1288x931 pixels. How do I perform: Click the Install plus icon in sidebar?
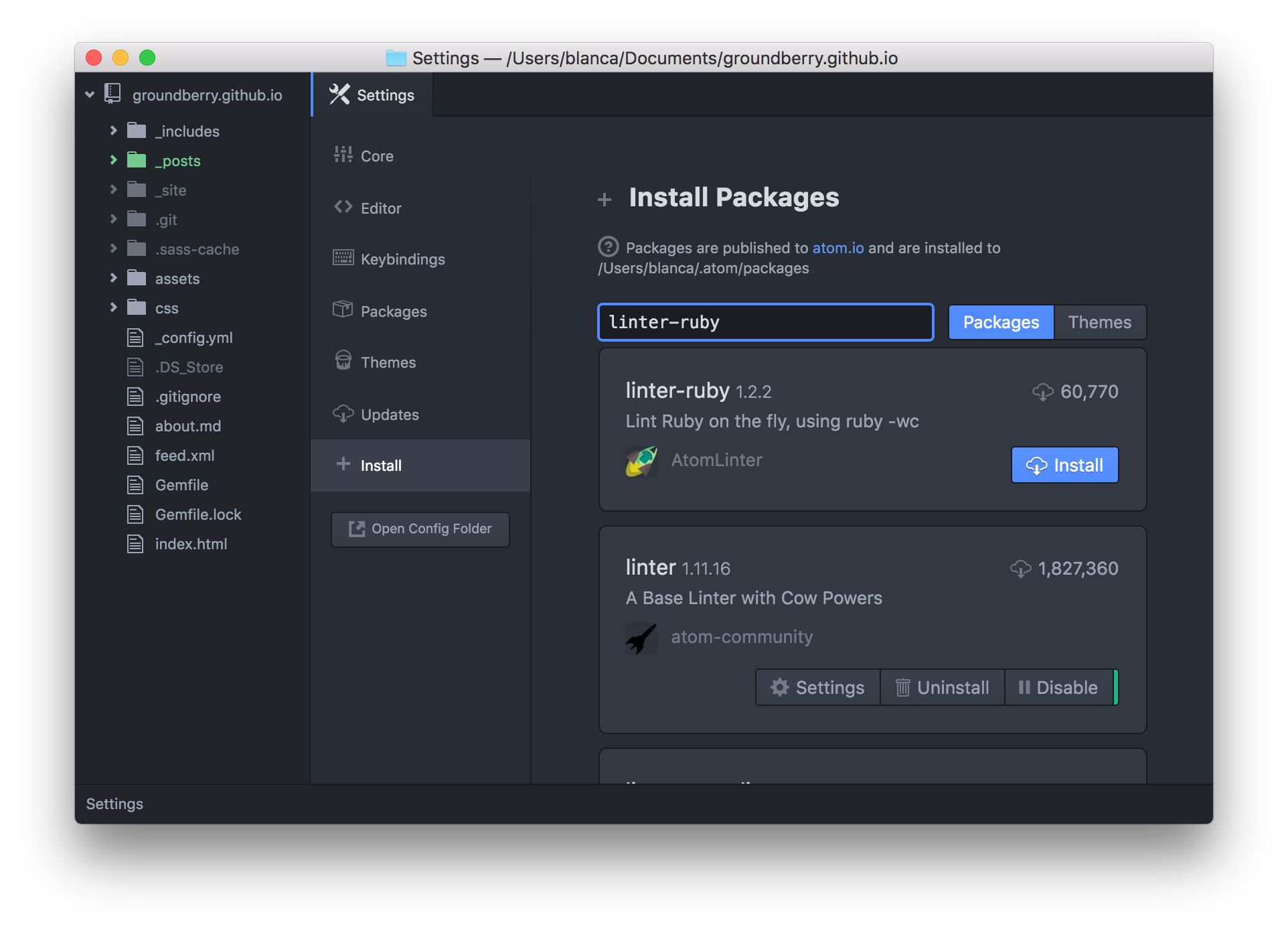point(343,463)
